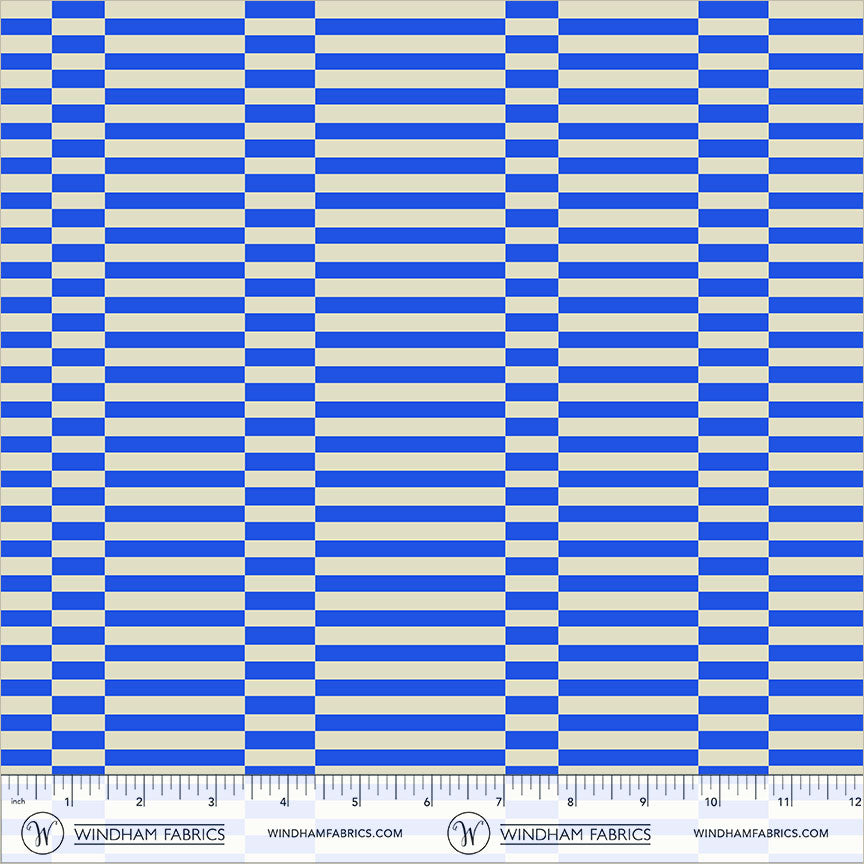
Task: Click ruler number 5
Action: 355,802
